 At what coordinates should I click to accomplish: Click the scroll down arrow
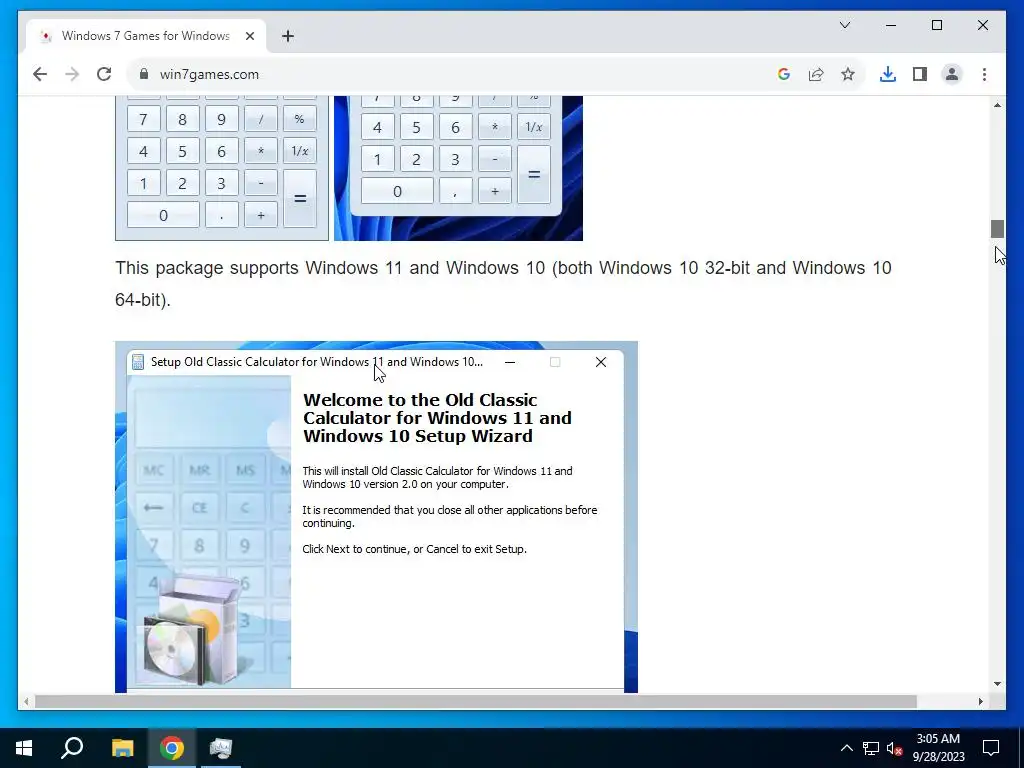click(997, 684)
